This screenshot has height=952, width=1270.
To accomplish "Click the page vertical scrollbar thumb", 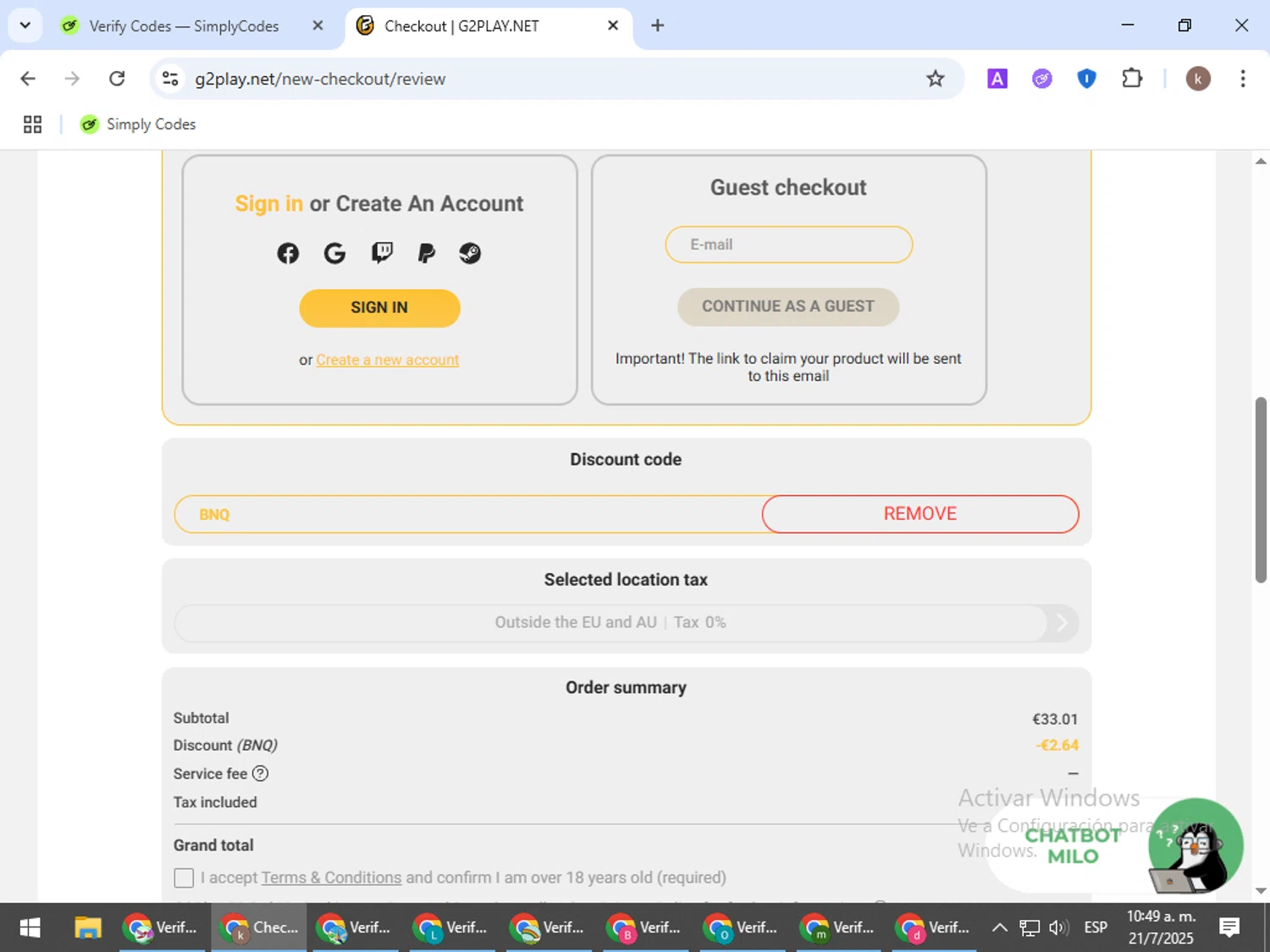I will (1261, 489).
